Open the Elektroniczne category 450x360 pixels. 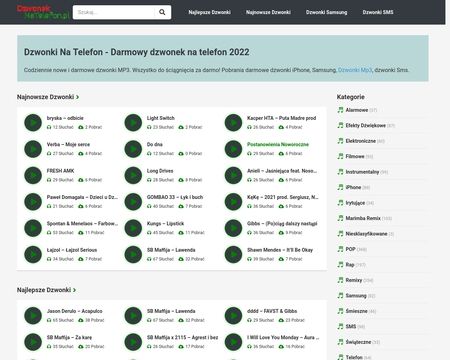click(361, 141)
